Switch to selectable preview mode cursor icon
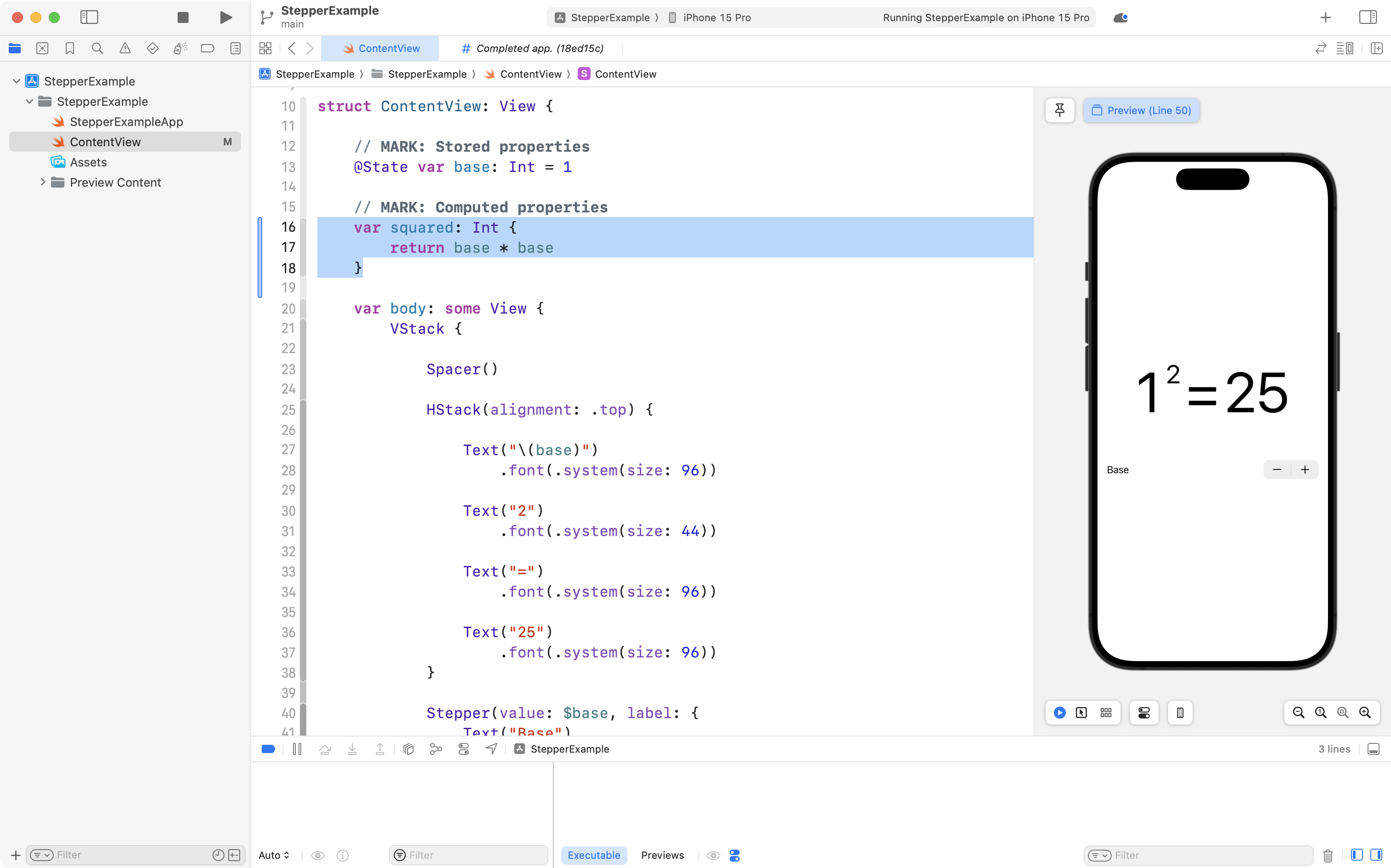This screenshot has width=1391, height=868. coord(1081,713)
